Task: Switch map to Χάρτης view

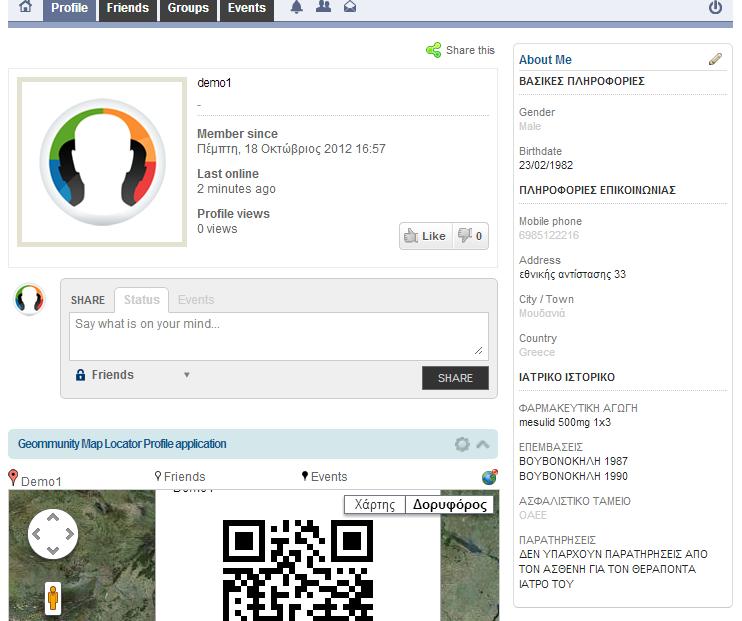Action: tap(375, 505)
